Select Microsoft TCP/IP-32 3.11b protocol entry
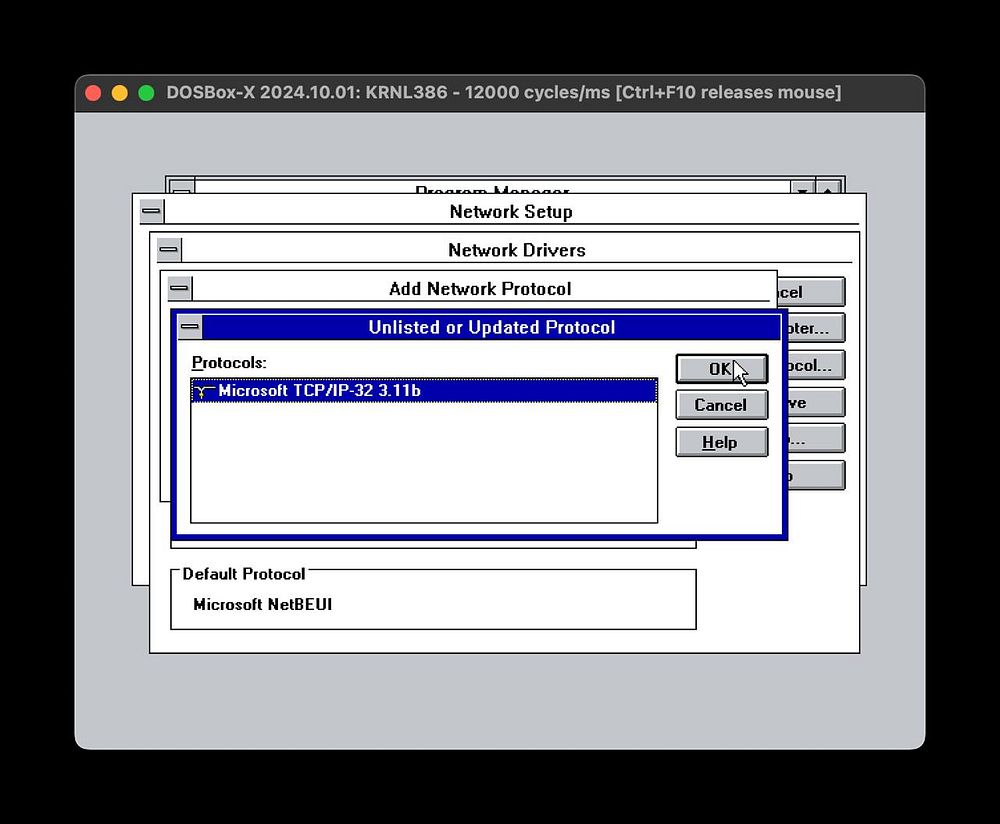 [423, 390]
